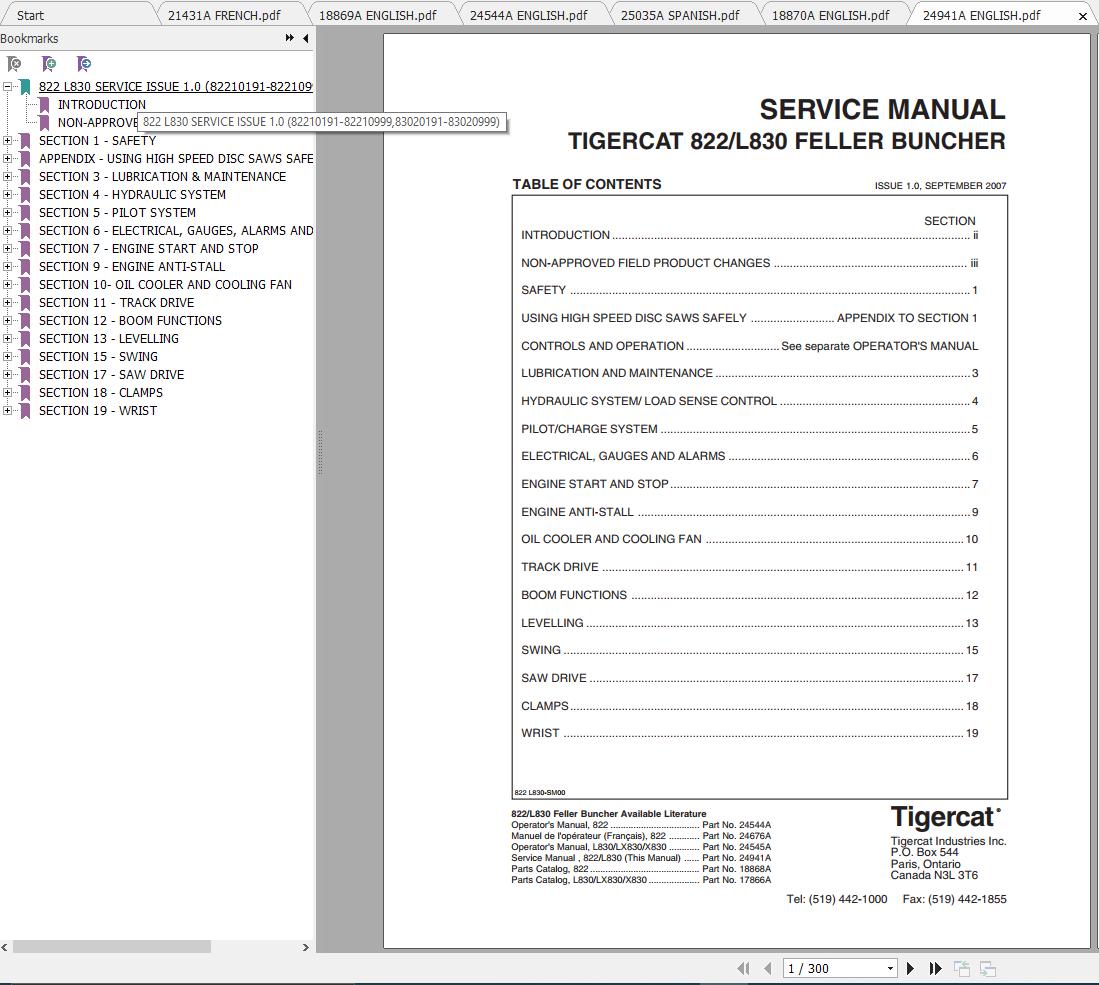Switch to 24544A ENGLISH.pdf tab
The width and height of the screenshot is (1099, 985).
pos(528,15)
